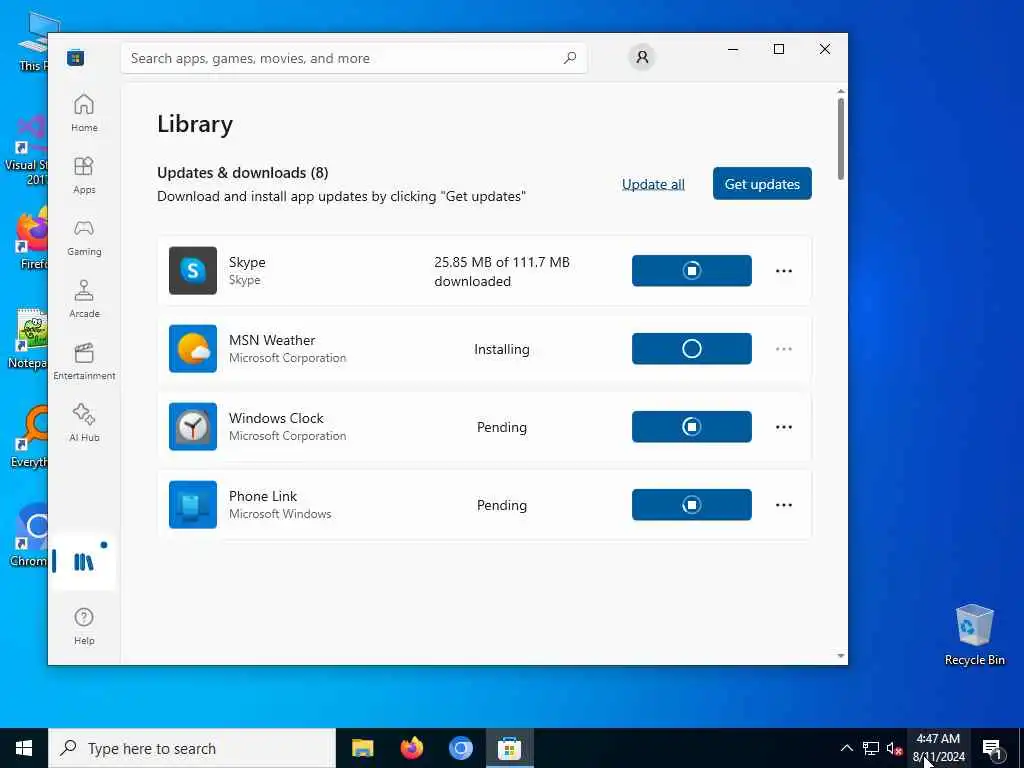Click '25.85 MB of 111.7 MB downloaded' text
Screen dimensions: 1024x768
pos(502,272)
